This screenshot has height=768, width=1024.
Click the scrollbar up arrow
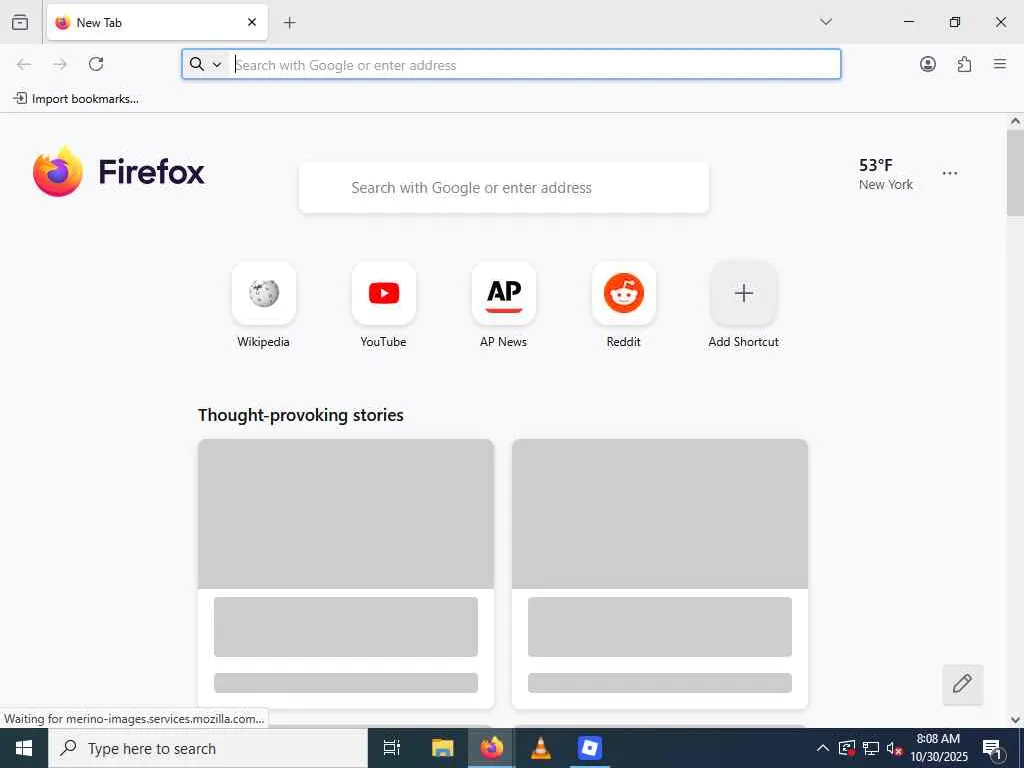tap(1015, 121)
